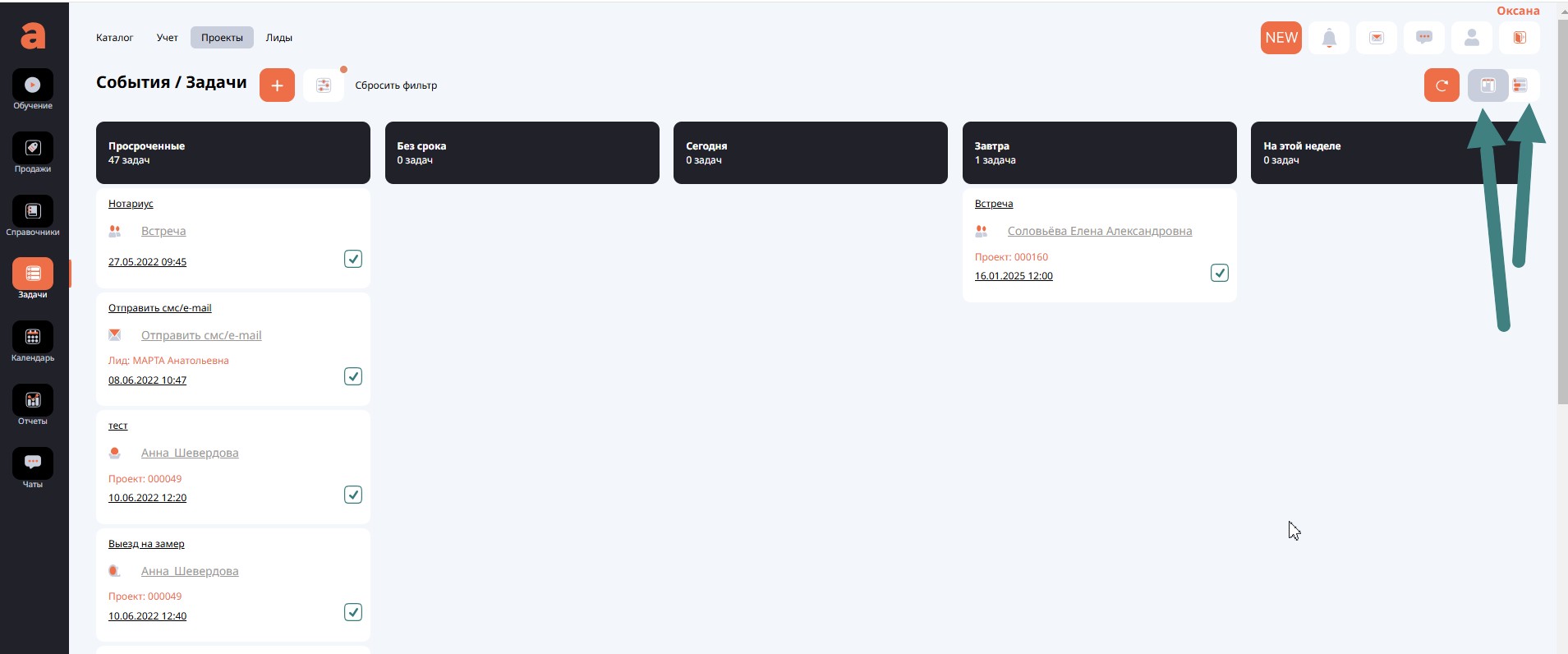Mark the Нотариус task as complete

[353, 259]
